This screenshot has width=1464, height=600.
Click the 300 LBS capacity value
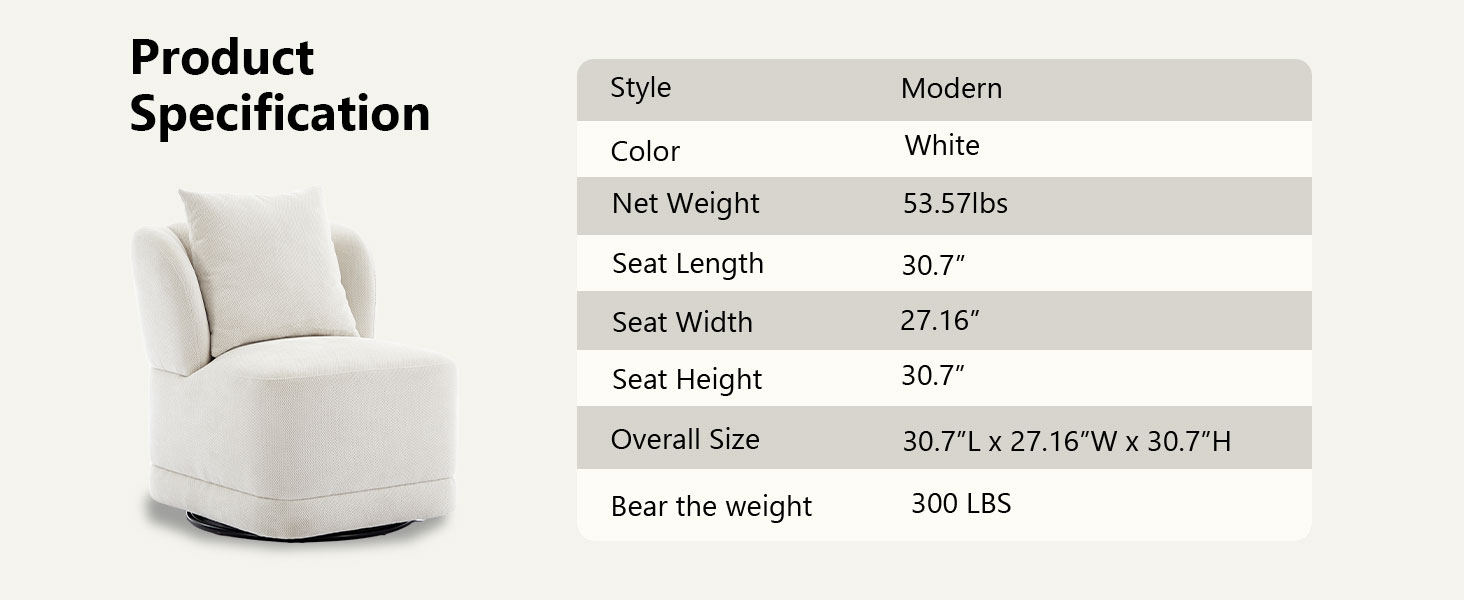click(x=961, y=503)
